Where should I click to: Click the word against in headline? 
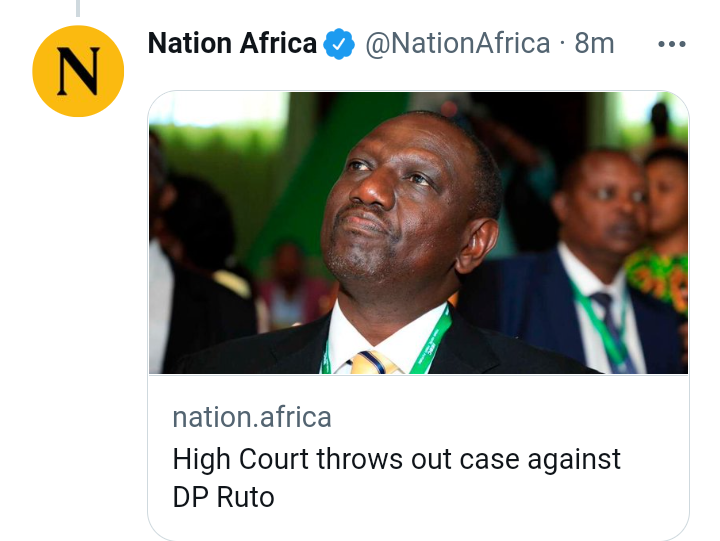[x=574, y=460]
